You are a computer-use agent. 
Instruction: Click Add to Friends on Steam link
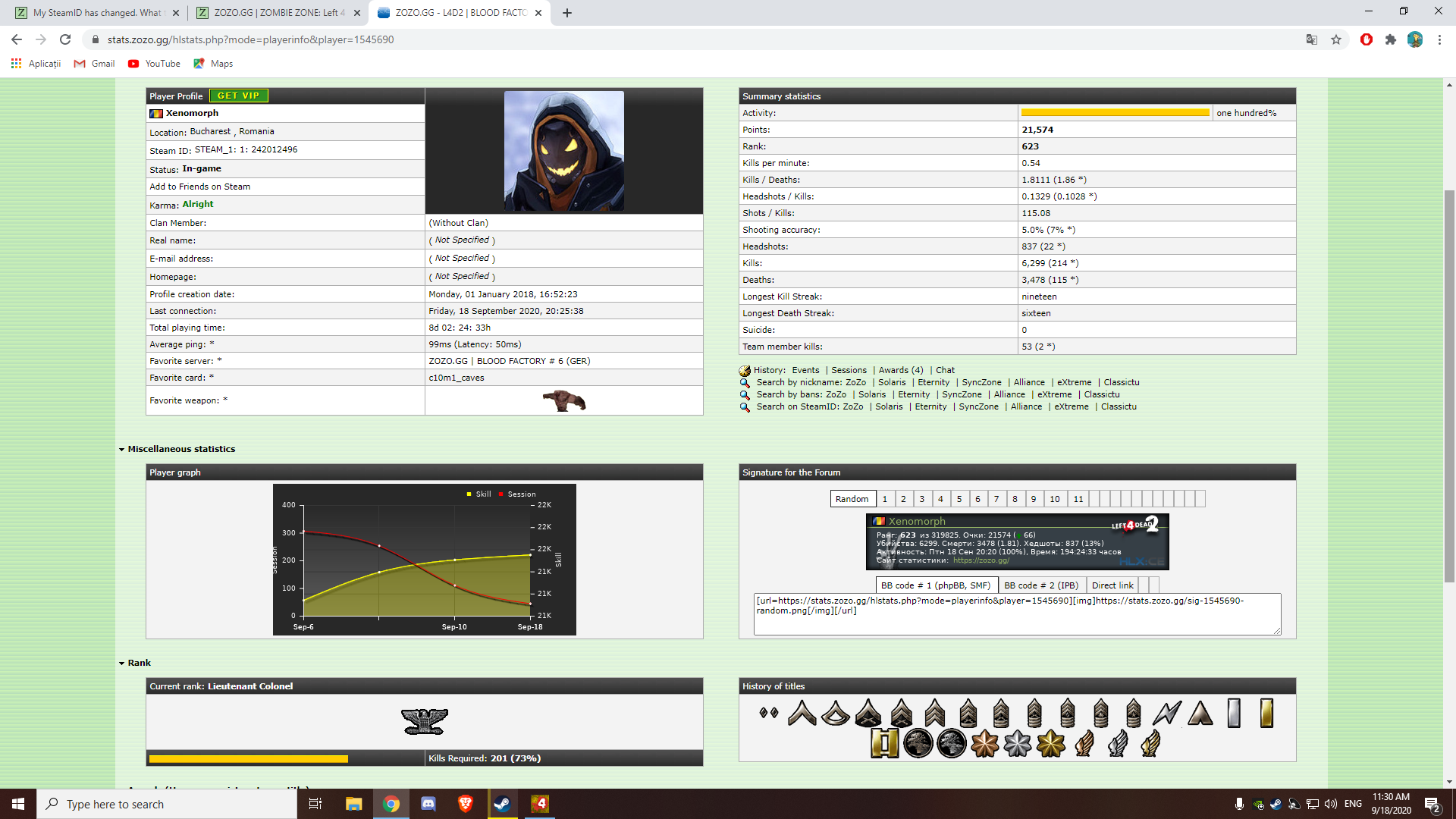[x=199, y=187]
